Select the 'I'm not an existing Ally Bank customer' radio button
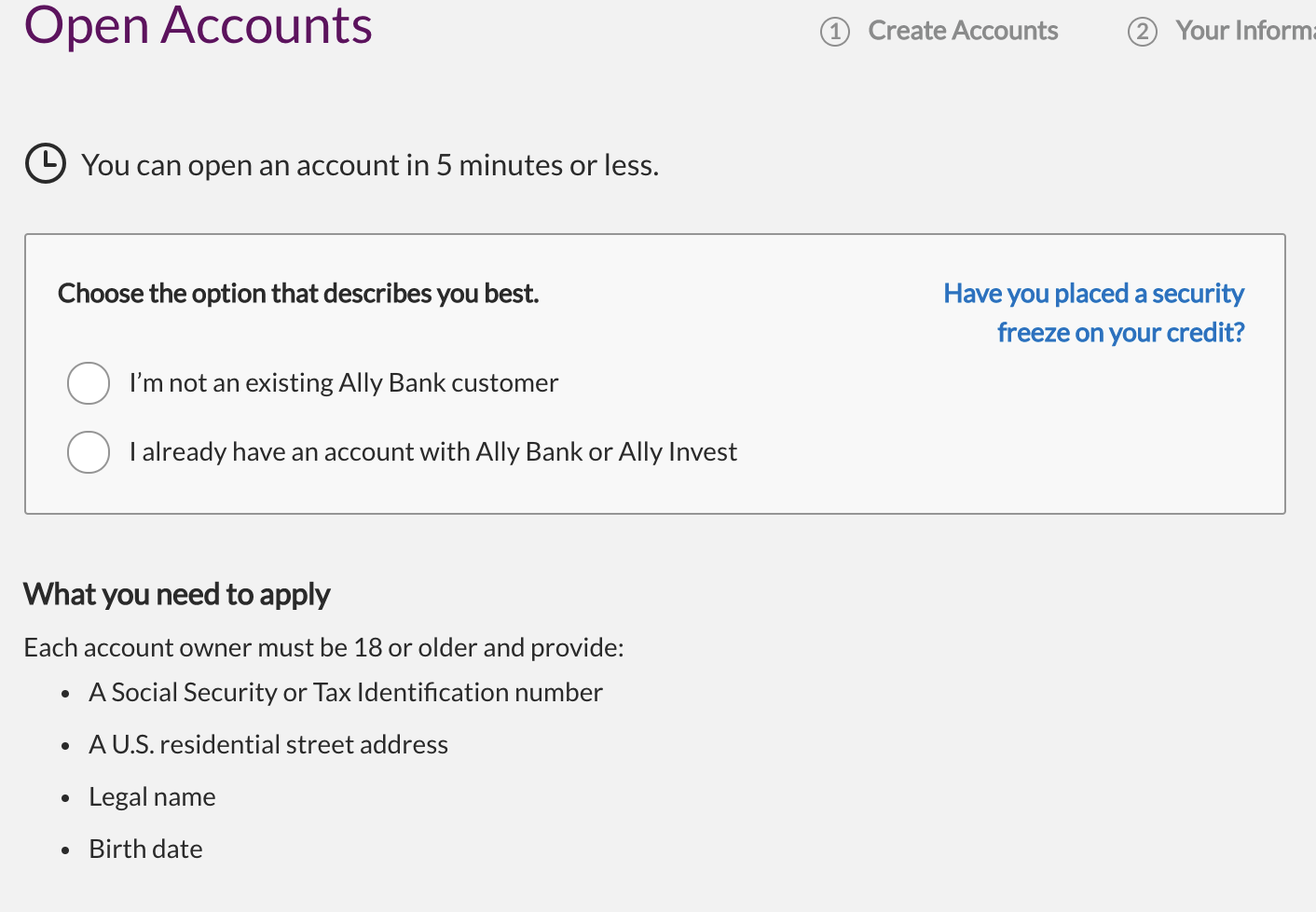Image resolution: width=1316 pixels, height=912 pixels. (x=89, y=383)
